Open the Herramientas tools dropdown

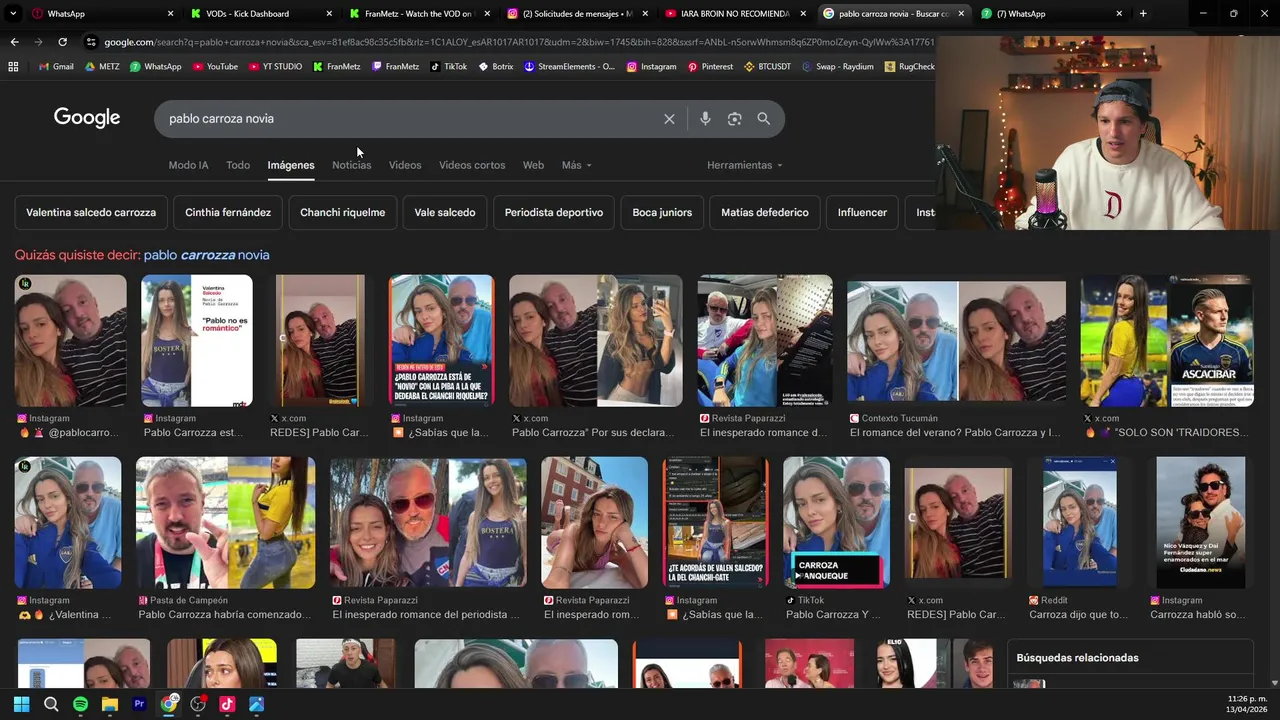pyautogui.click(x=744, y=165)
